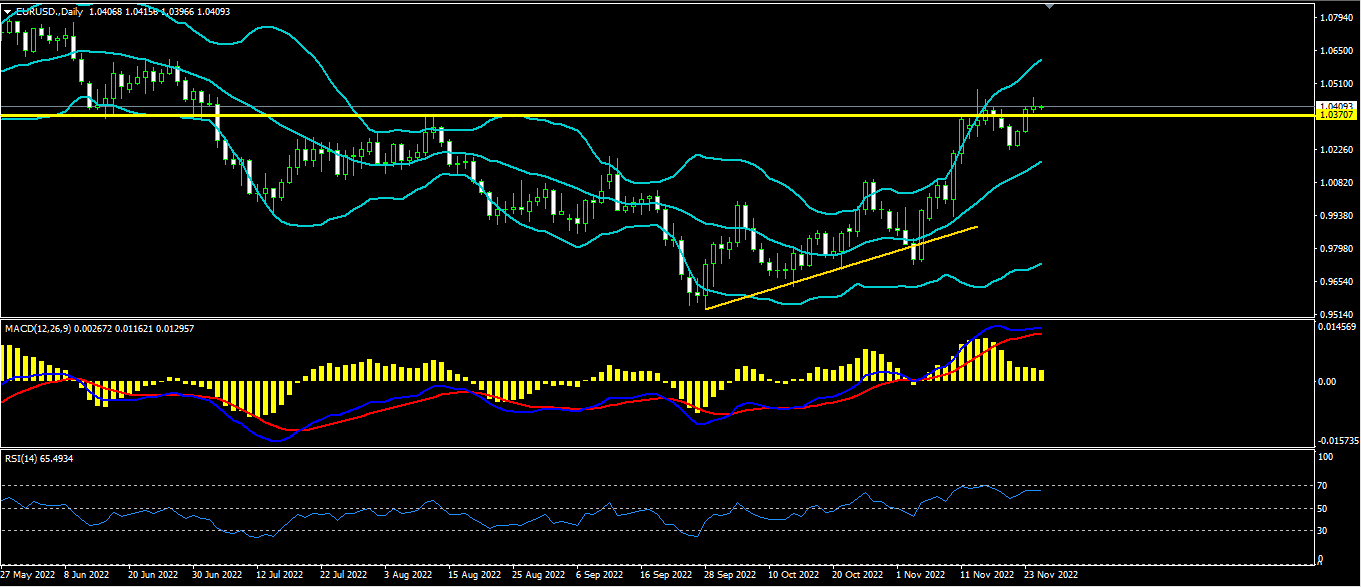The image size is (1362, 587).
Task: Click the RSI 70 level scale value
Action: coord(1325,486)
